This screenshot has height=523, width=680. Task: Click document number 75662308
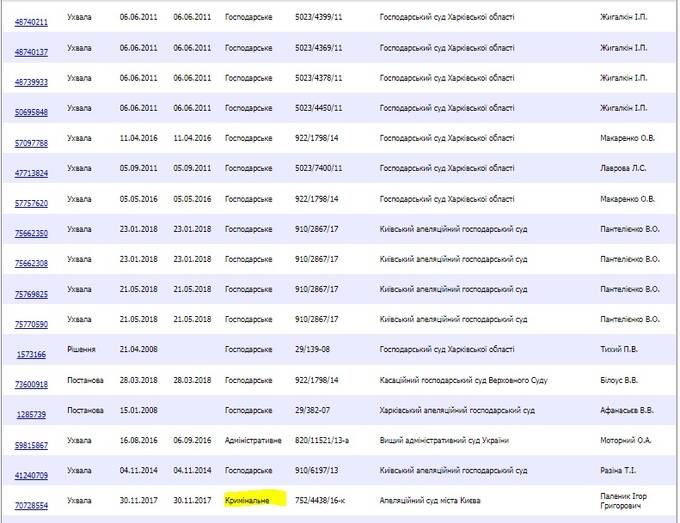coord(31,264)
